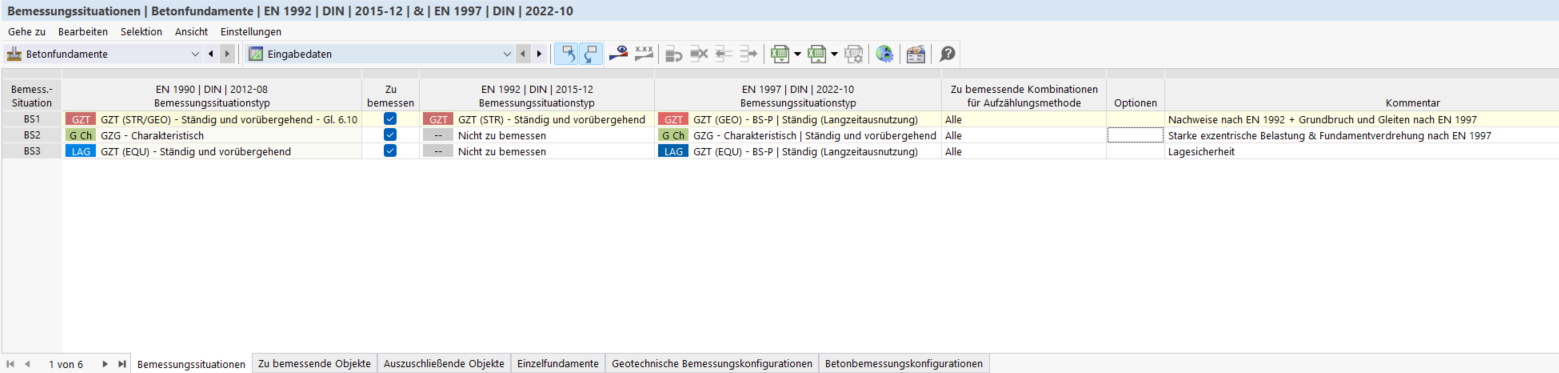This screenshot has height=373, width=1559.
Task: Select cell GZT (STR) - Ständig und vorübergehend
Action: point(537,119)
